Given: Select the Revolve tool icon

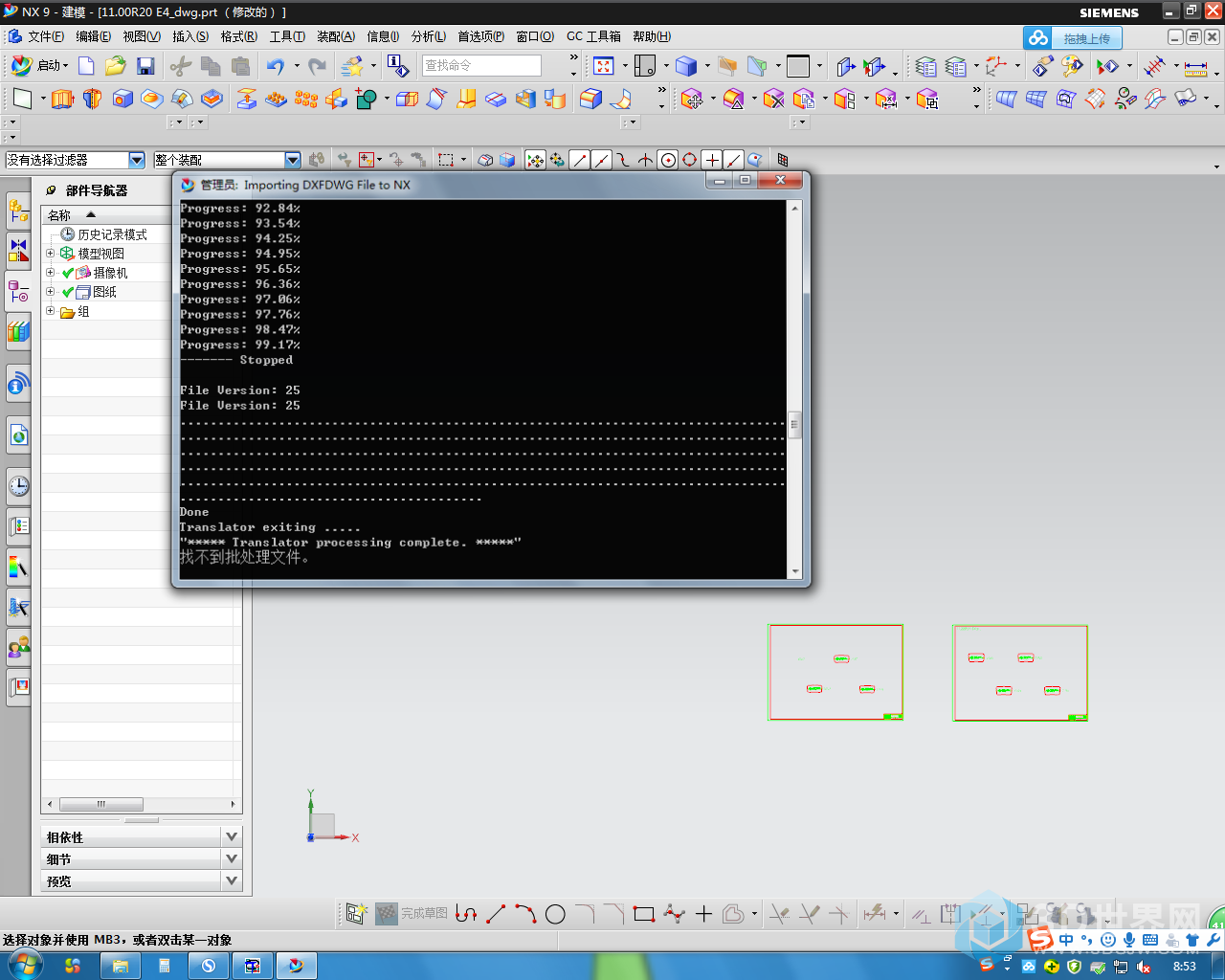Looking at the screenshot, I should 92,99.
